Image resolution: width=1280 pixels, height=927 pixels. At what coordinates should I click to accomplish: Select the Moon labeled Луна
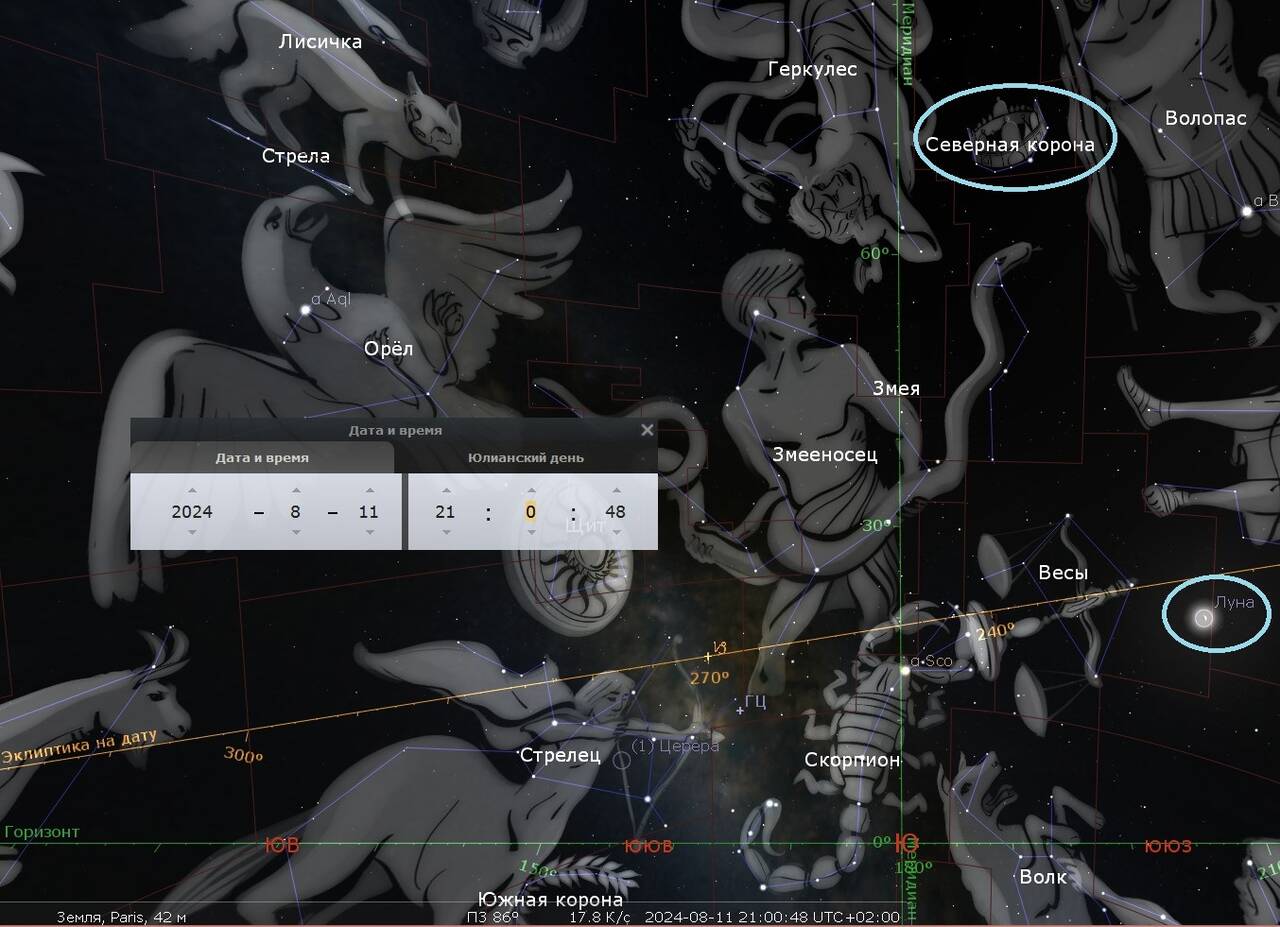click(x=1204, y=619)
